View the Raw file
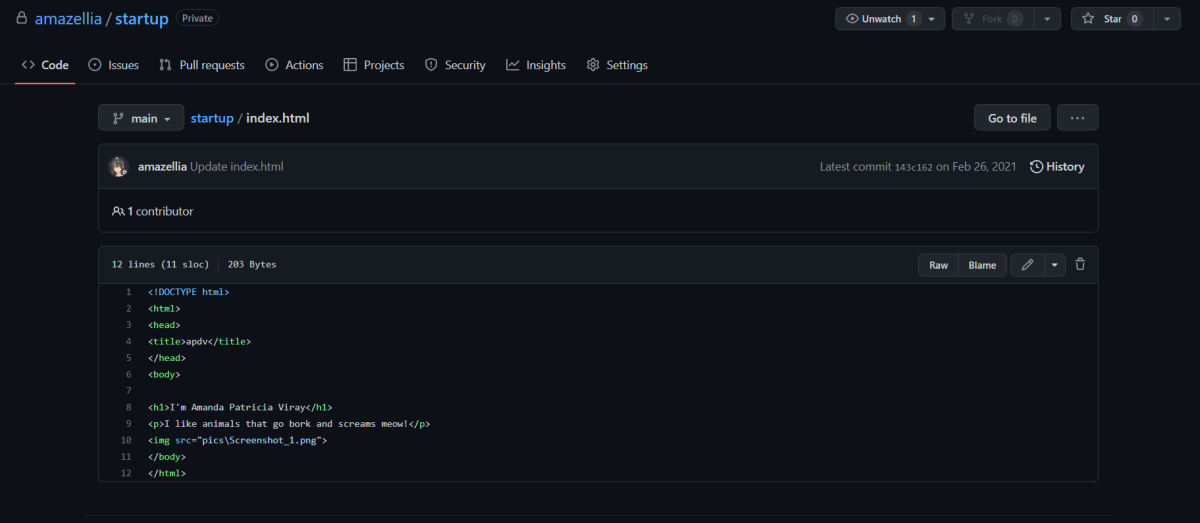 click(939, 265)
